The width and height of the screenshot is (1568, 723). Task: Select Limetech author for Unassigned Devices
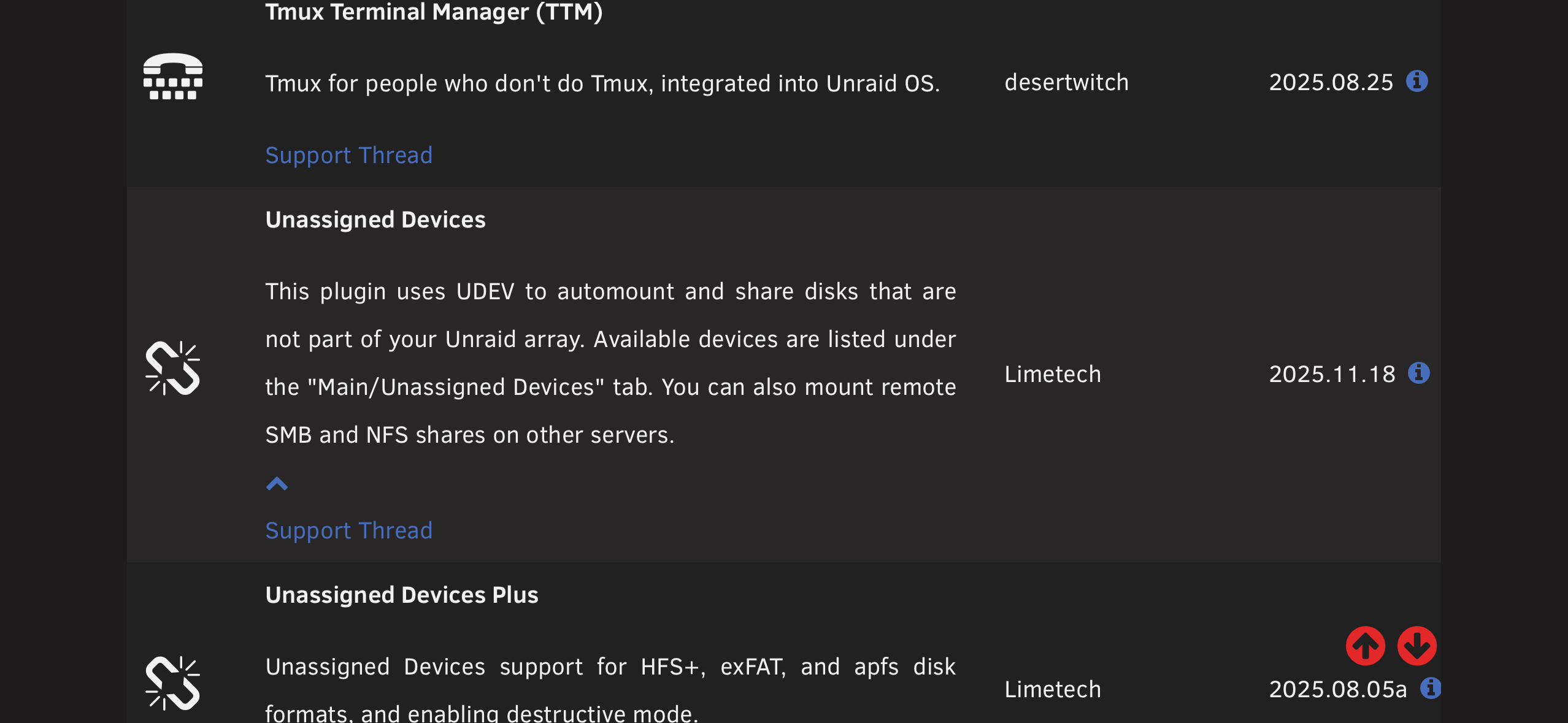point(1053,374)
